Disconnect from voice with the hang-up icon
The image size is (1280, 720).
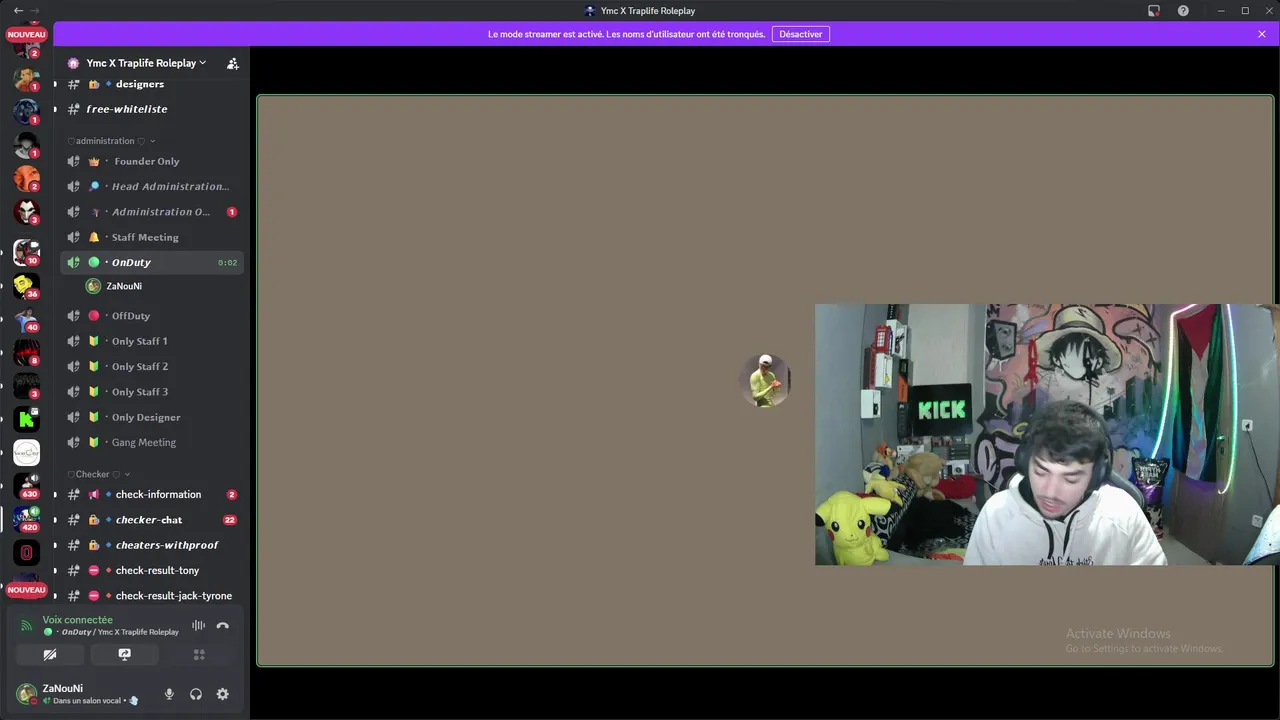click(x=223, y=626)
